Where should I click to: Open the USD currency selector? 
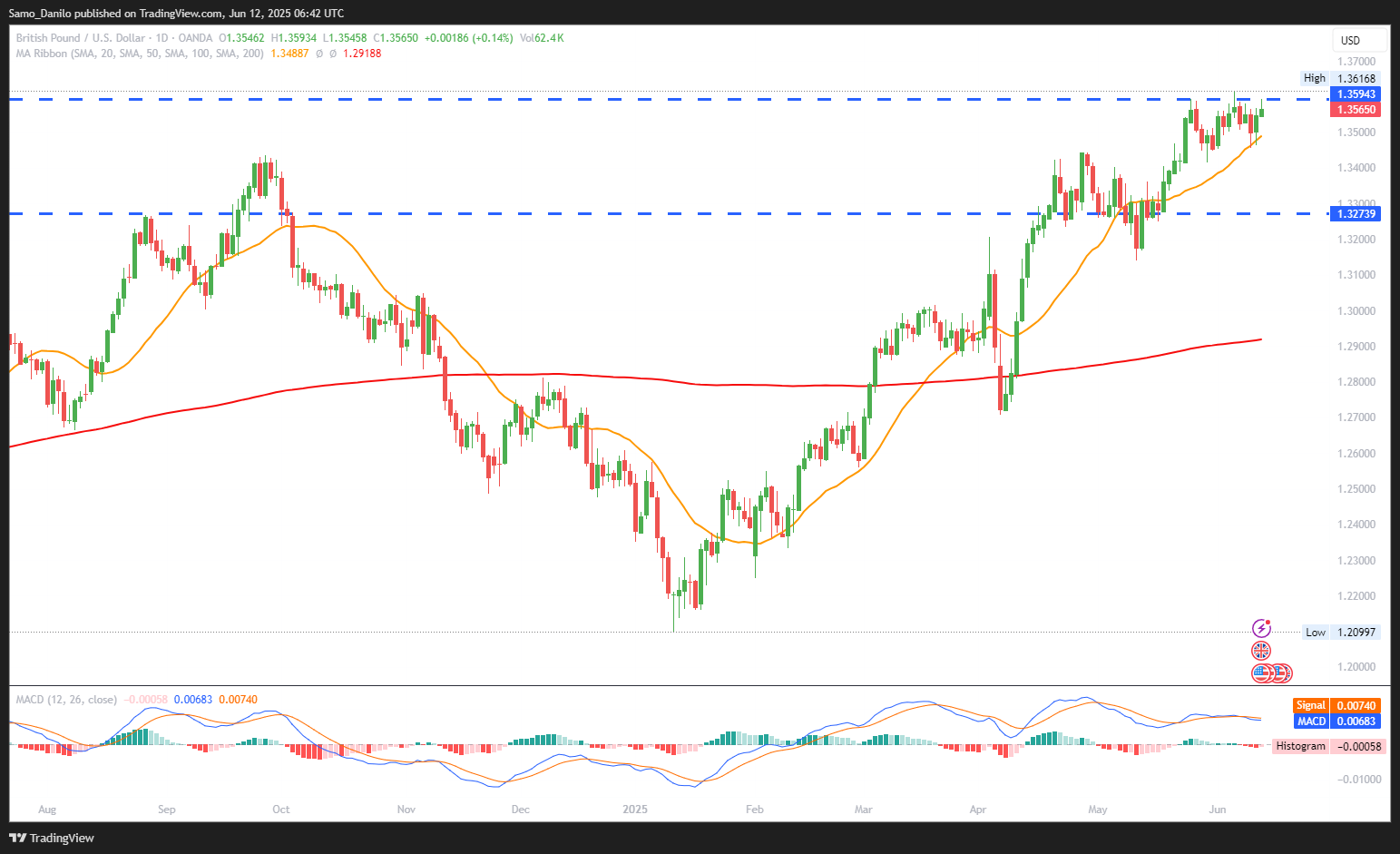click(1351, 40)
